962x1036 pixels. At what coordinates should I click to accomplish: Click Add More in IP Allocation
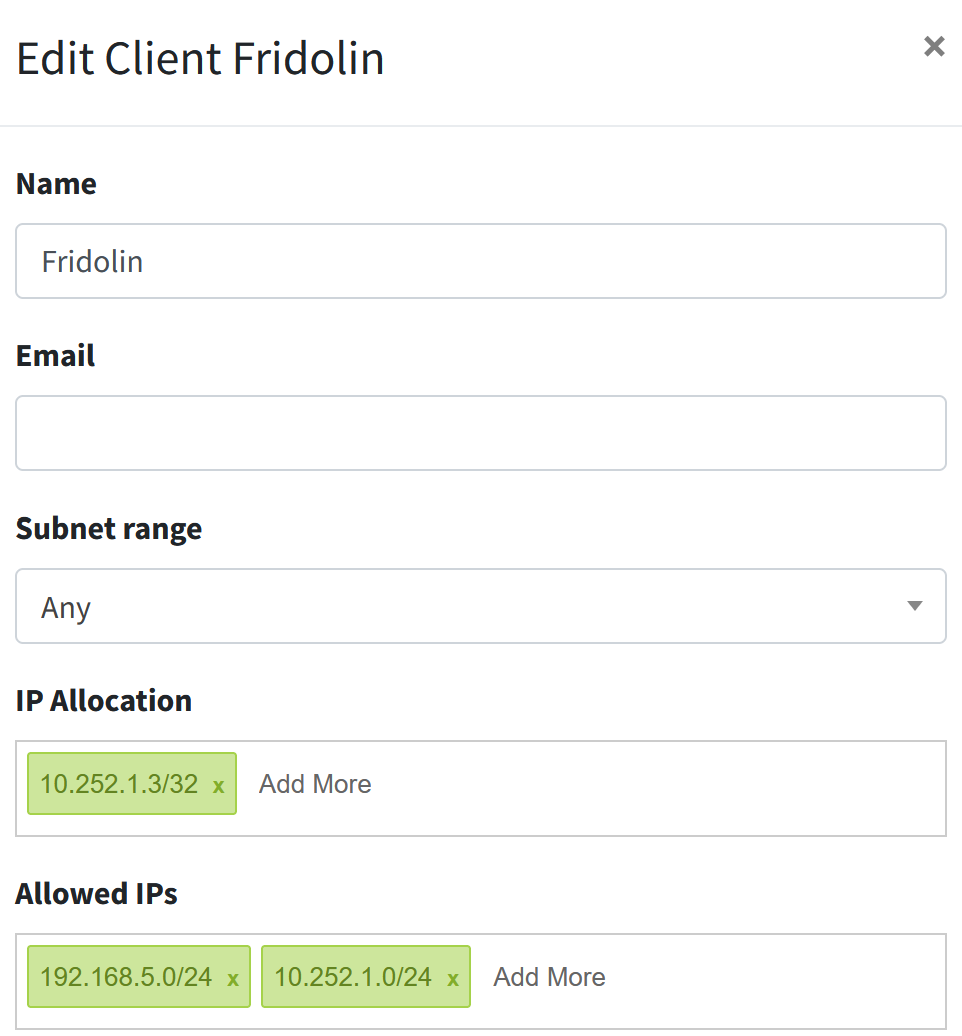(315, 784)
